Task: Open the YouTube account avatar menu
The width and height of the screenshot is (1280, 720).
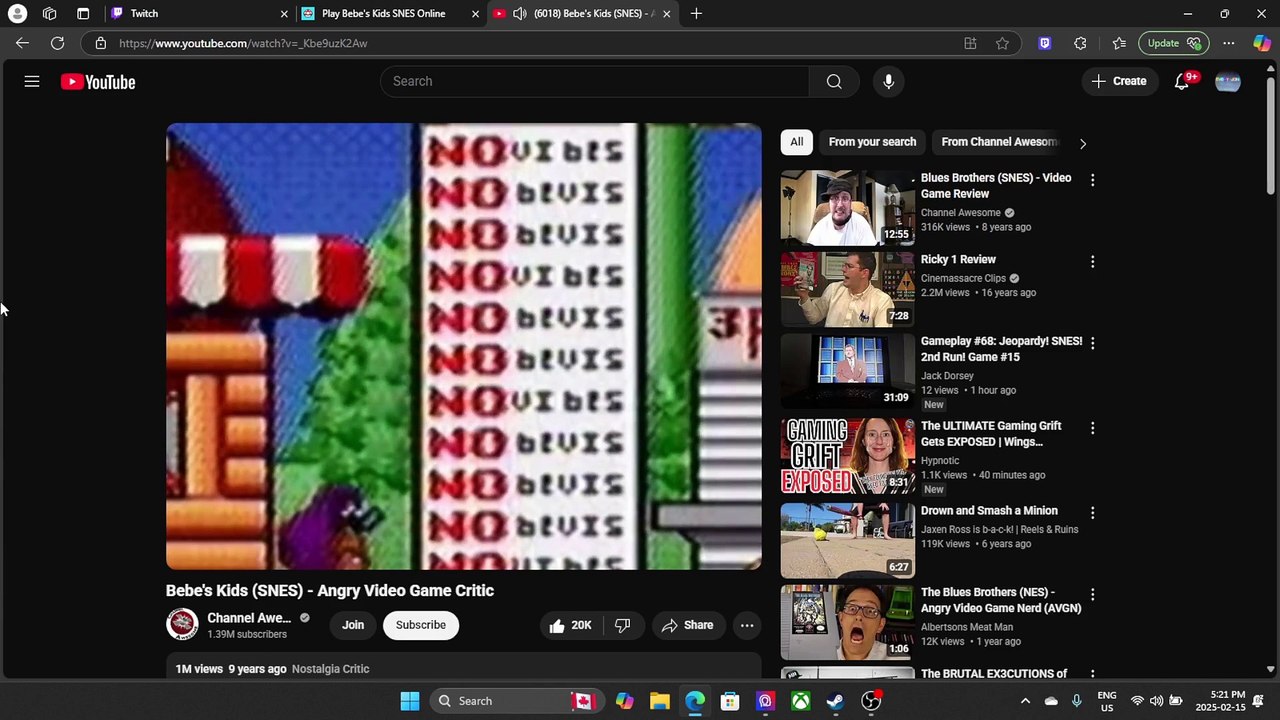Action: 1228,82
